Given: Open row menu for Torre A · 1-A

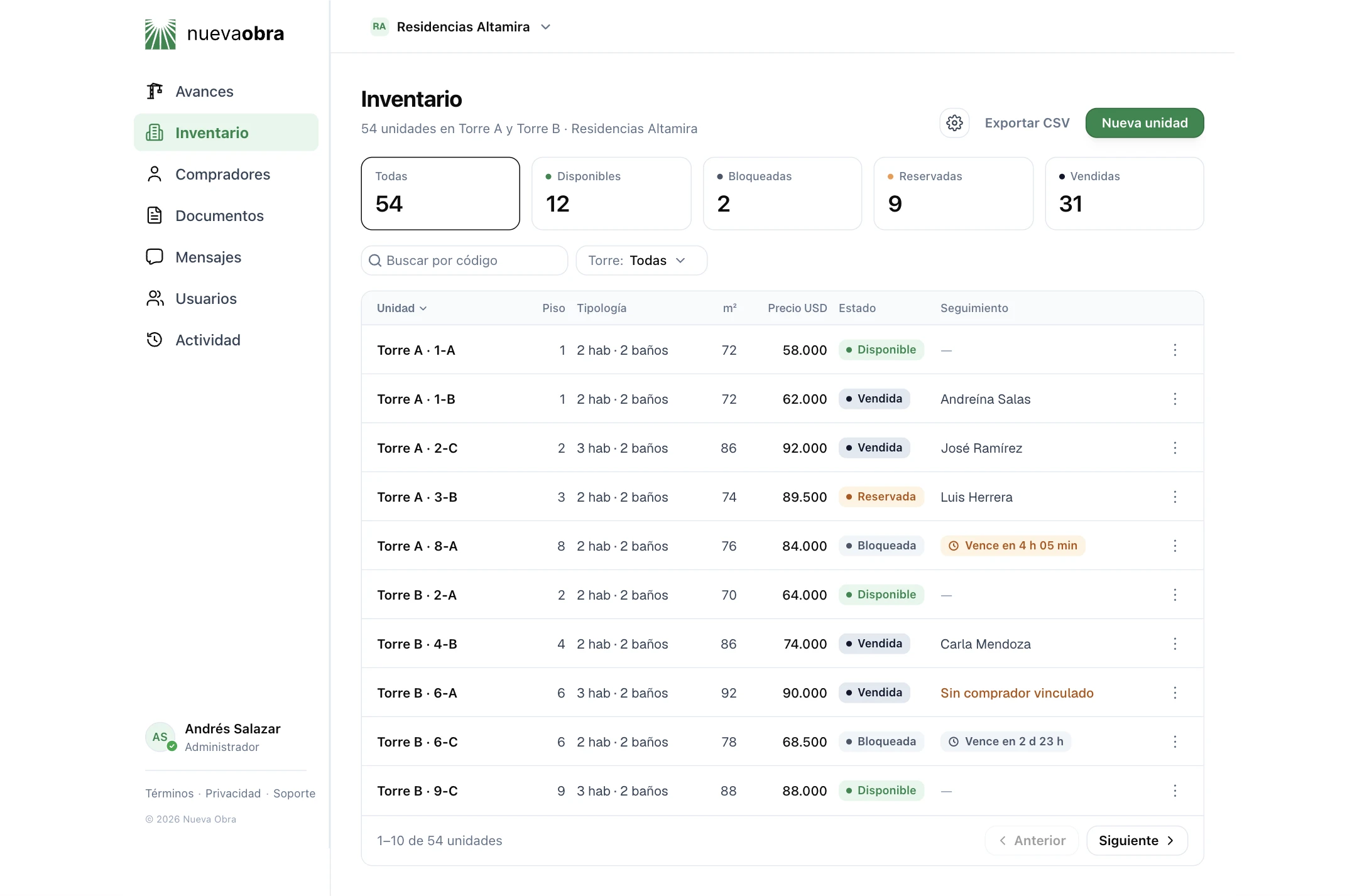Looking at the screenshot, I should point(1175,350).
